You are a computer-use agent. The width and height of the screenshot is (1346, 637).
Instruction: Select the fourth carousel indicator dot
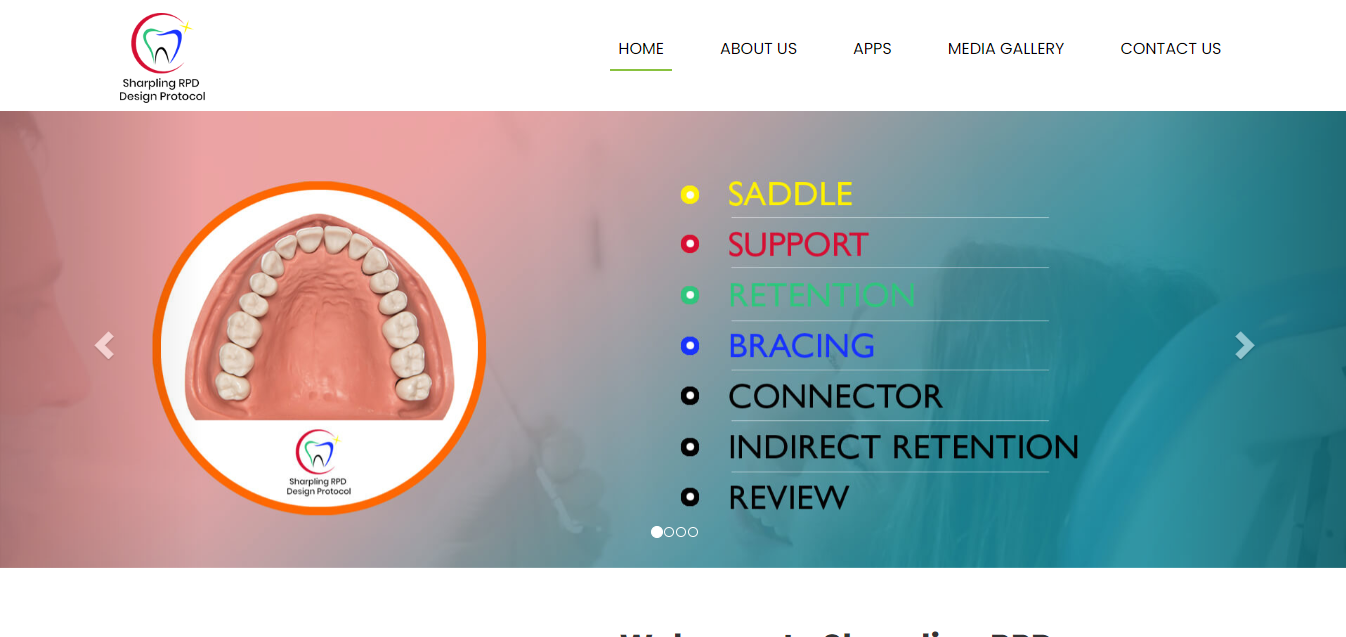pos(693,532)
